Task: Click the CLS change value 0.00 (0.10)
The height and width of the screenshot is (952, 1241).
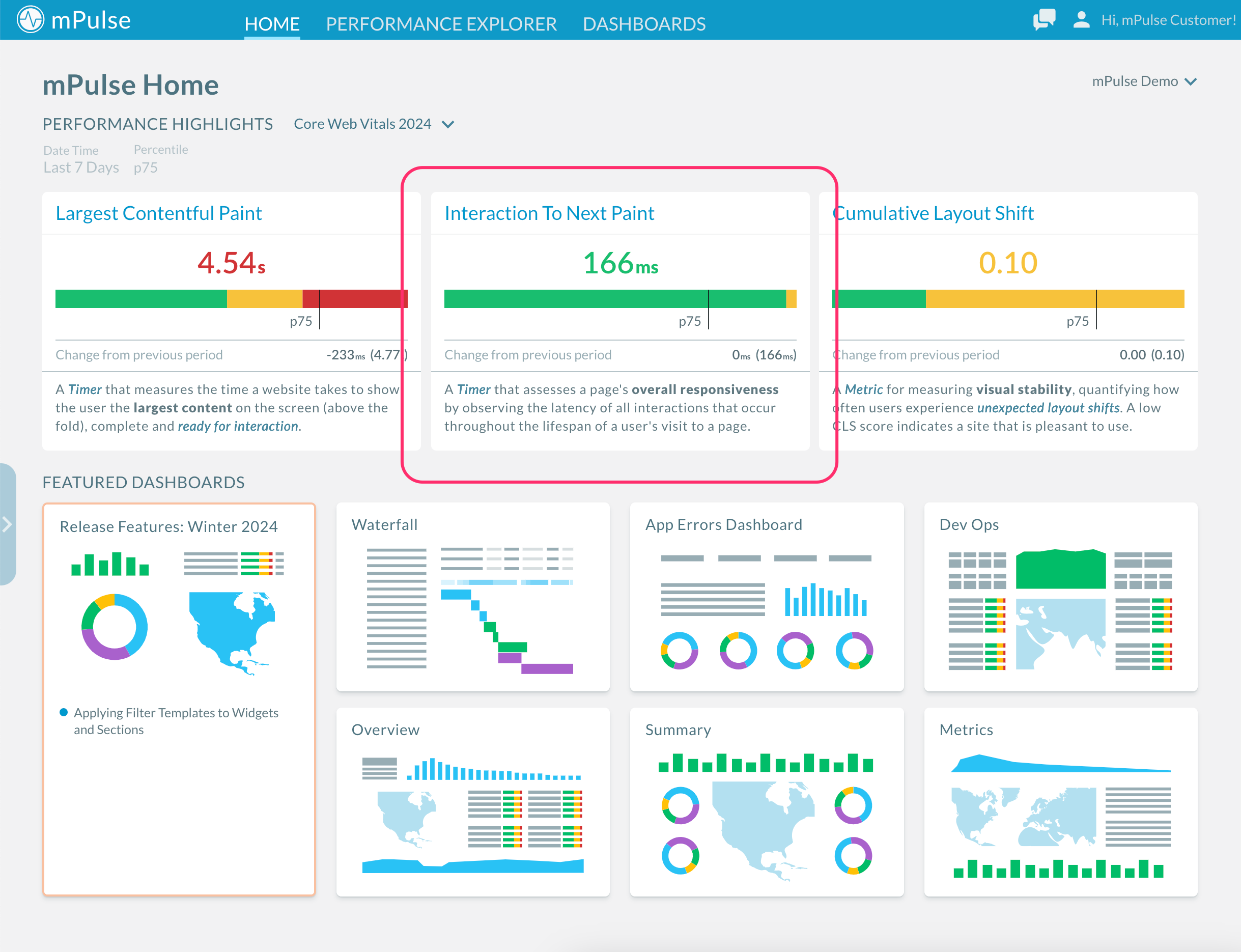Action: point(1151,355)
